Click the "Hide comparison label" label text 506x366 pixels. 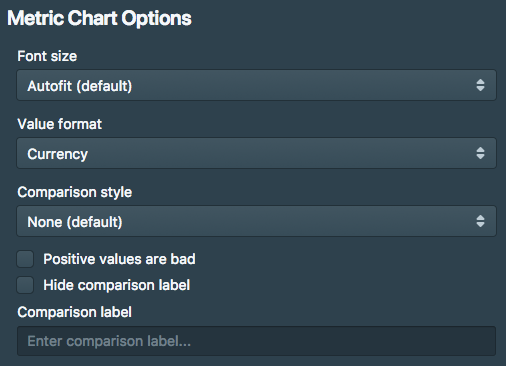(117, 285)
